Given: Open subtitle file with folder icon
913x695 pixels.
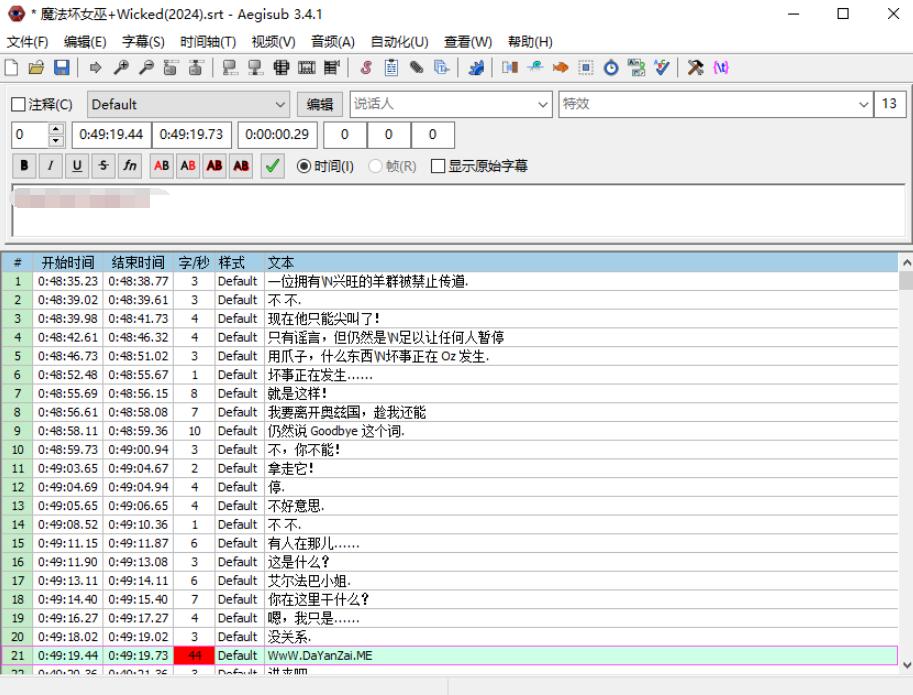Looking at the screenshot, I should [36, 68].
